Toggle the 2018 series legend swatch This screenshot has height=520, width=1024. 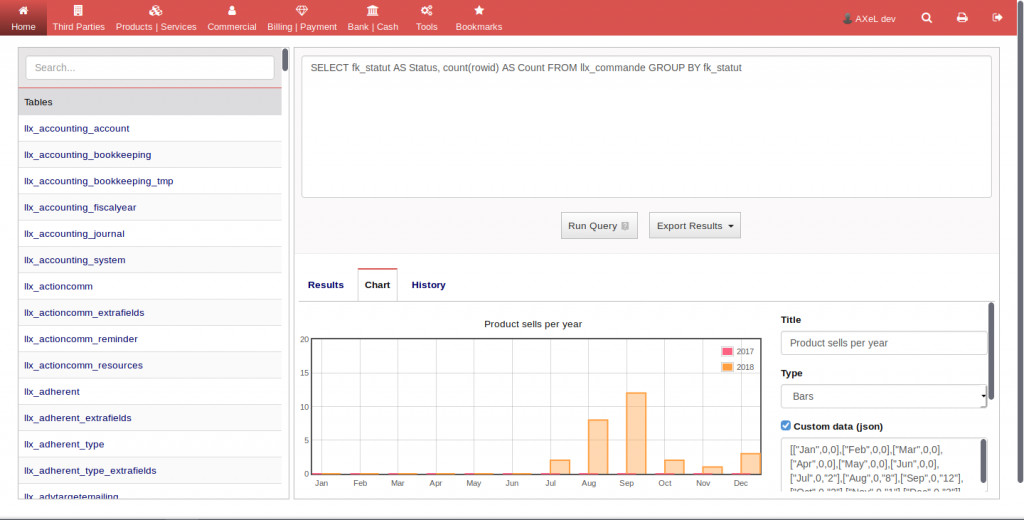pos(727,367)
